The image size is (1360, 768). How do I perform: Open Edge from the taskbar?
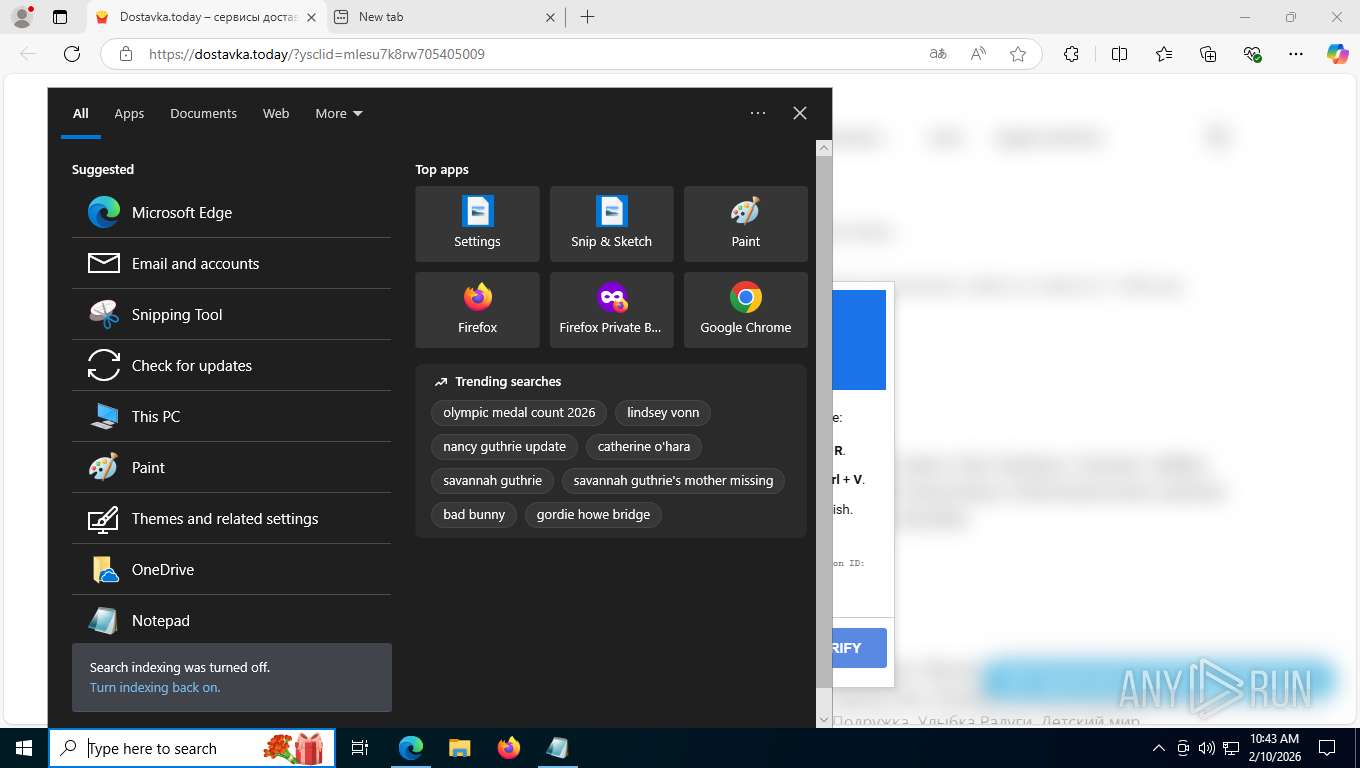(411, 748)
